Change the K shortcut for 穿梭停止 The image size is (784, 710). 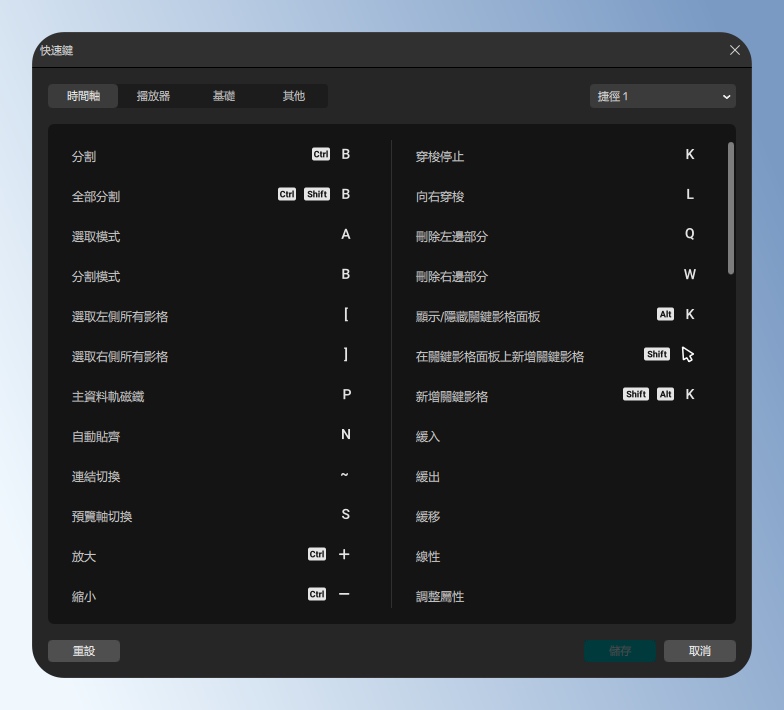[689, 155]
